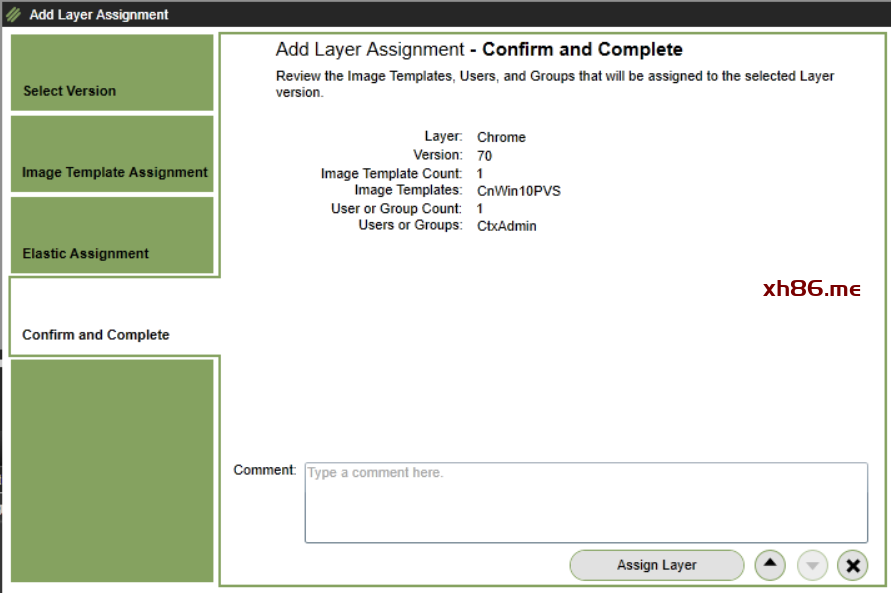
Task: Click the Comment field label
Action: 265,470
